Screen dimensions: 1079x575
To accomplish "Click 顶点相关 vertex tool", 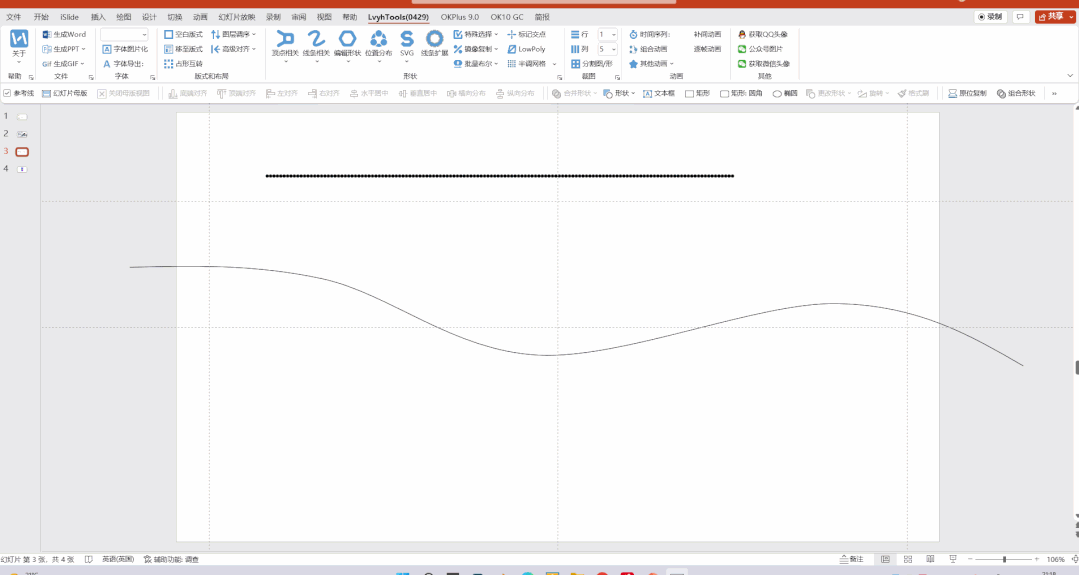I will 285,44.
